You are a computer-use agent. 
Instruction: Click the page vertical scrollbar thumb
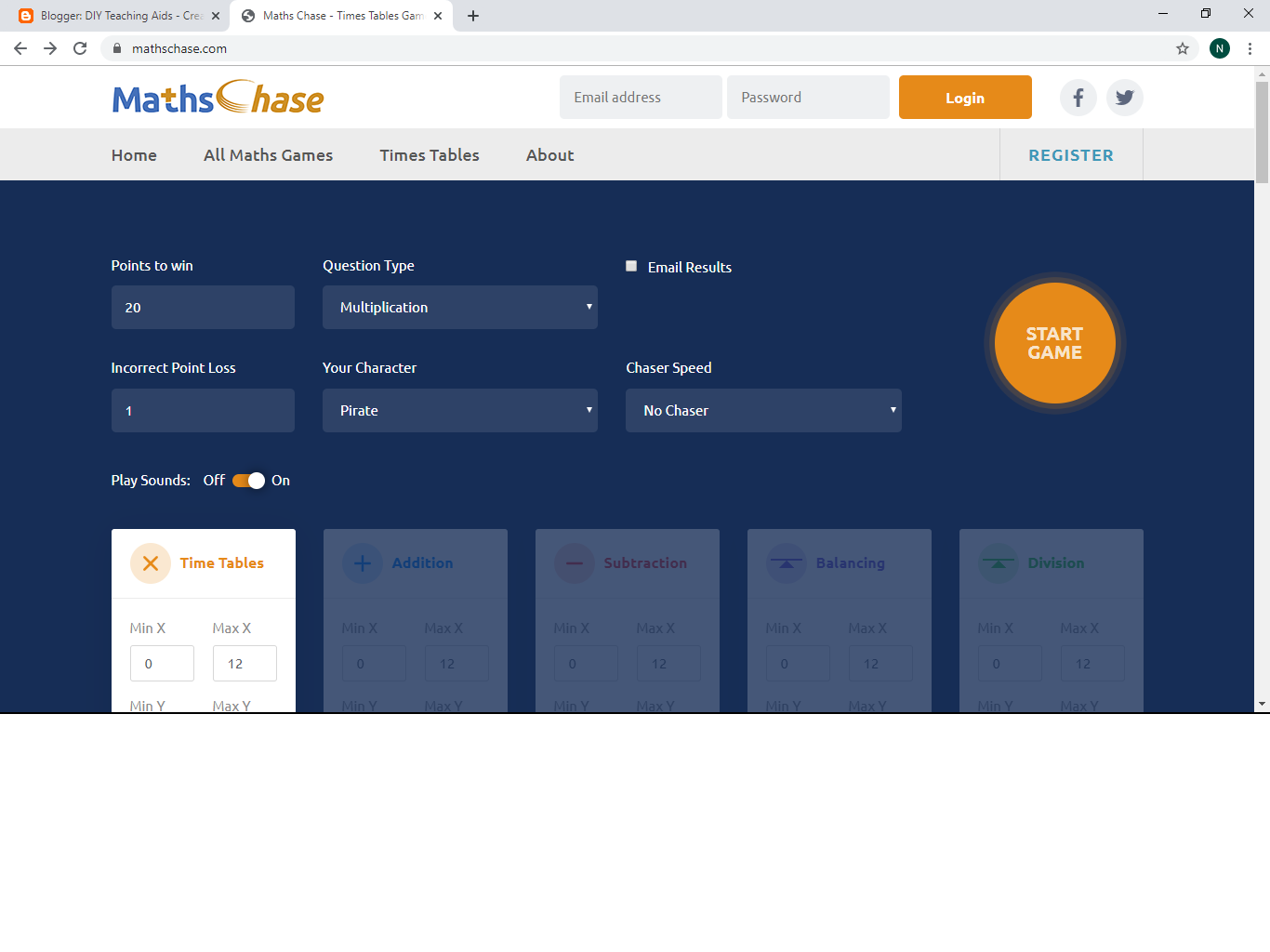[x=1262, y=132]
